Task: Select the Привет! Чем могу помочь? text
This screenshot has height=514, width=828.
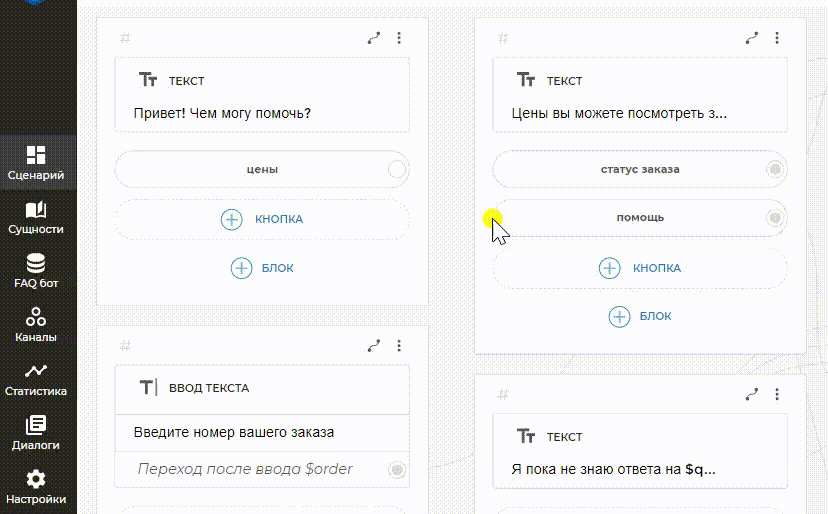Action: click(222, 113)
